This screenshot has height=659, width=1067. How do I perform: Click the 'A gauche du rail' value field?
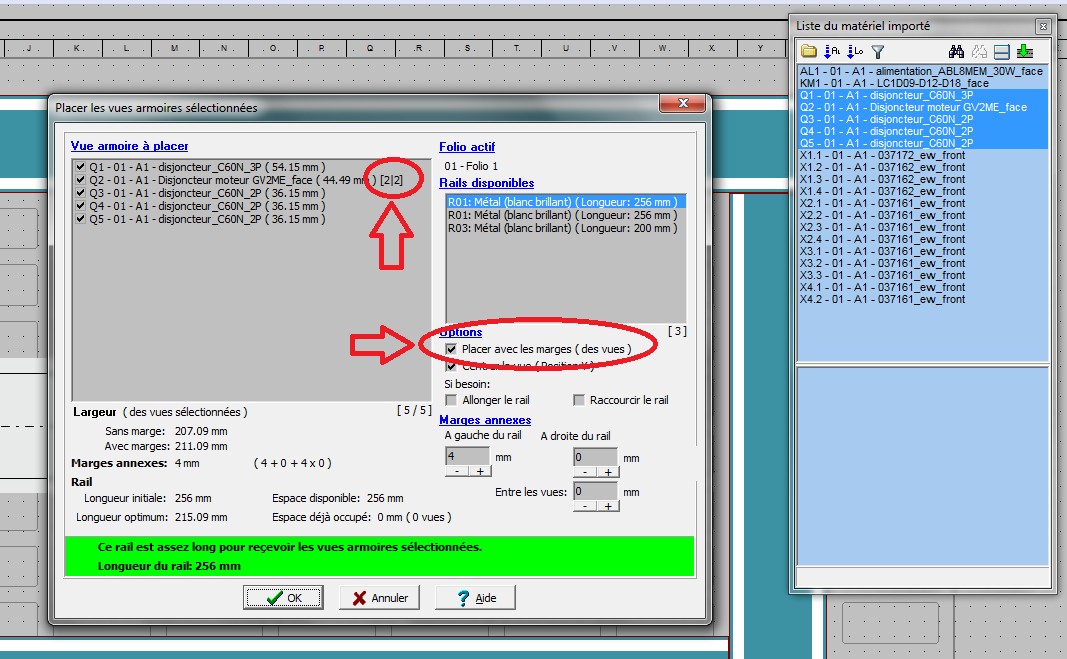466,456
